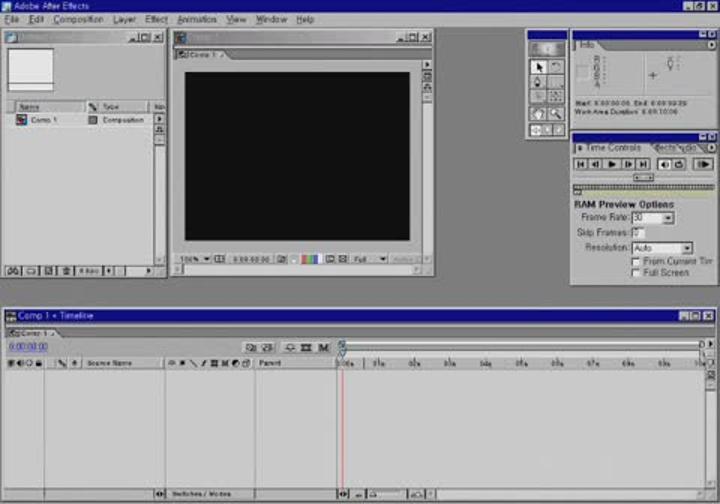Open the Layer menu

pyautogui.click(x=124, y=19)
